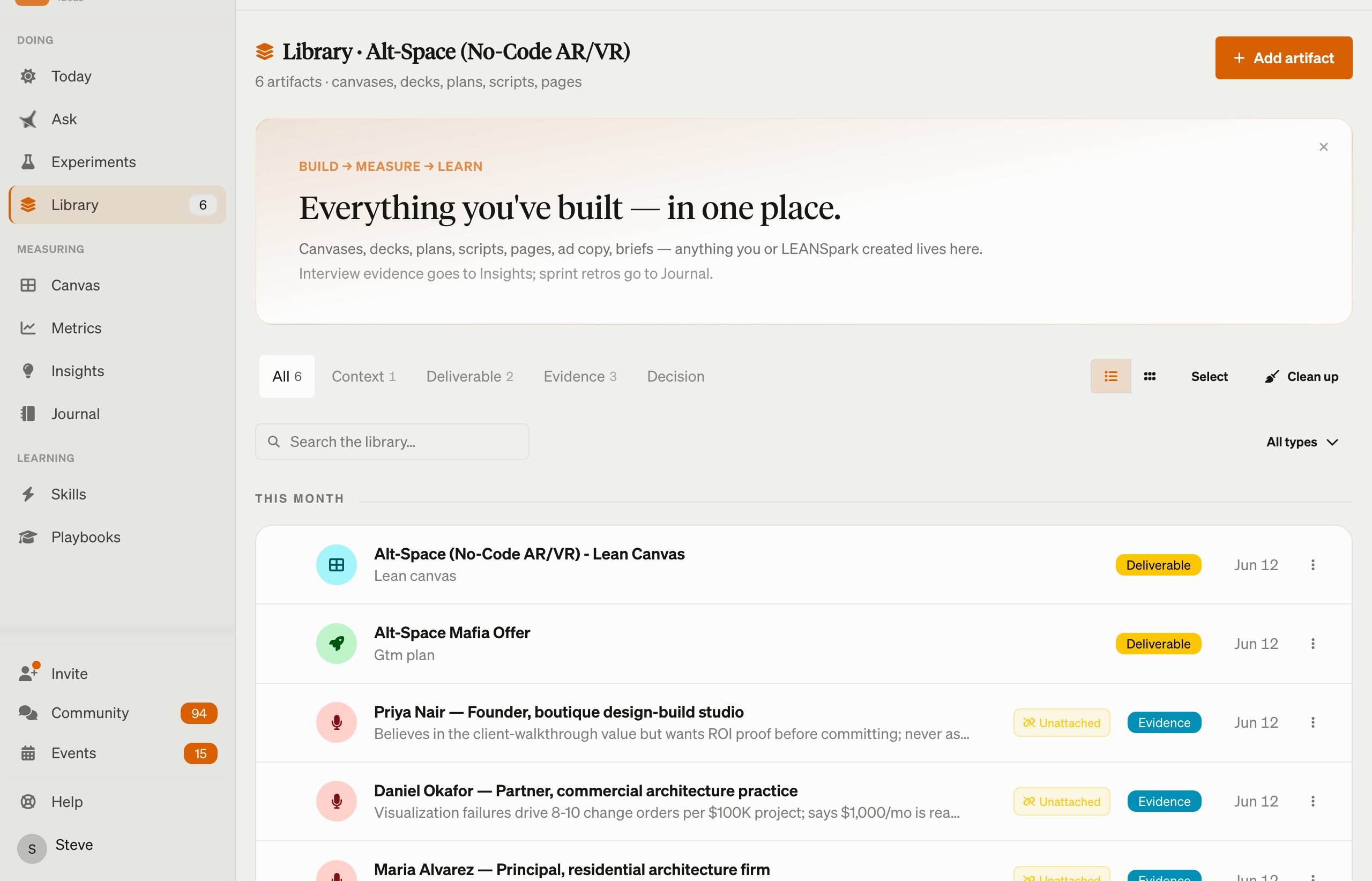Open Daniel Okafor interview title
This screenshot has height=881, width=1372.
586,790
